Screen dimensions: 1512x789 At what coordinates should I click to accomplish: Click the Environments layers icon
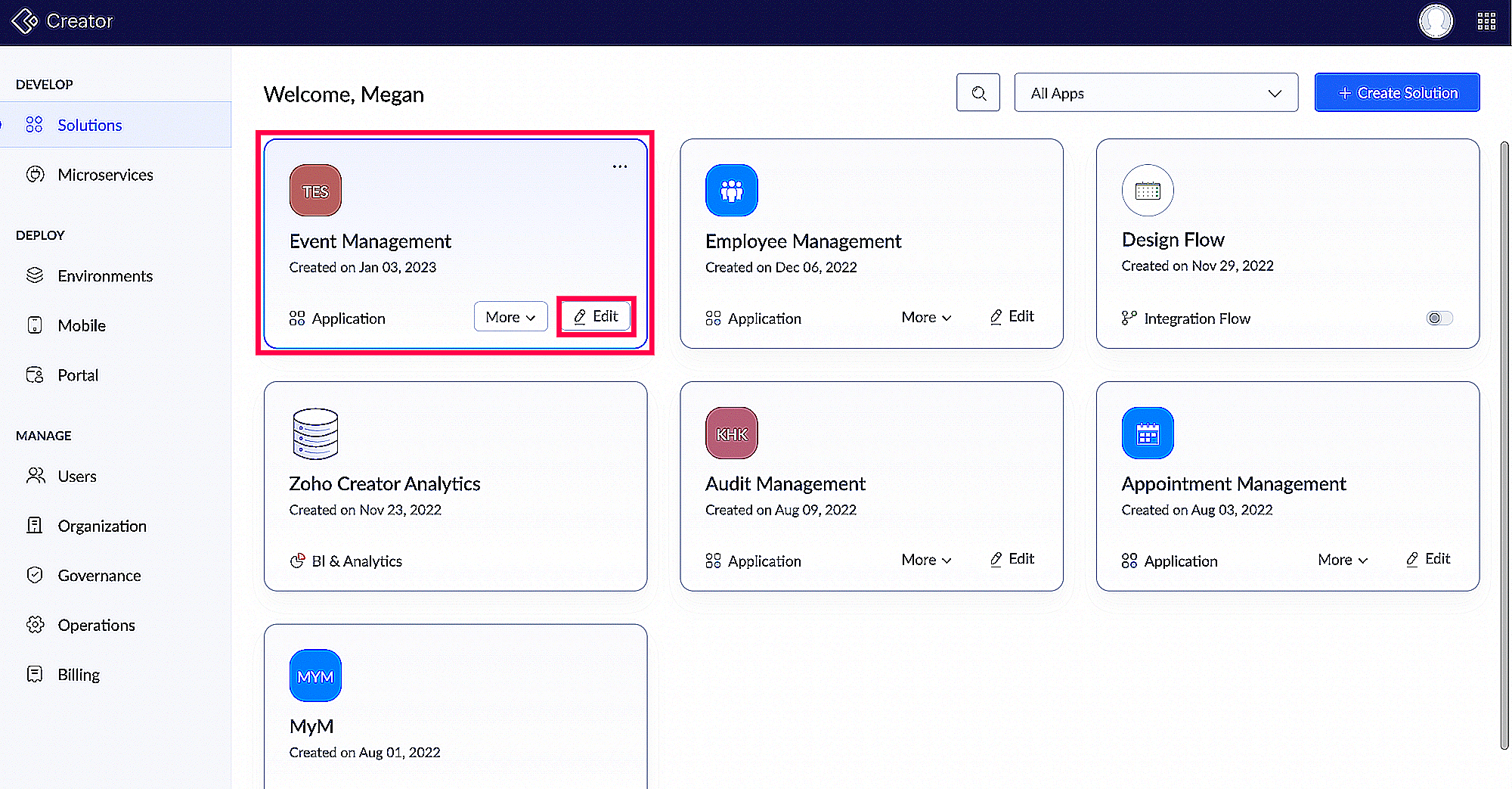click(x=35, y=275)
